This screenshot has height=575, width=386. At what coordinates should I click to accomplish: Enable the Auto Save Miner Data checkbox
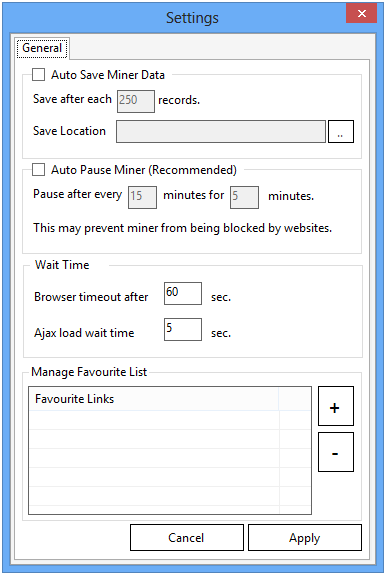pyautogui.click(x=38, y=74)
